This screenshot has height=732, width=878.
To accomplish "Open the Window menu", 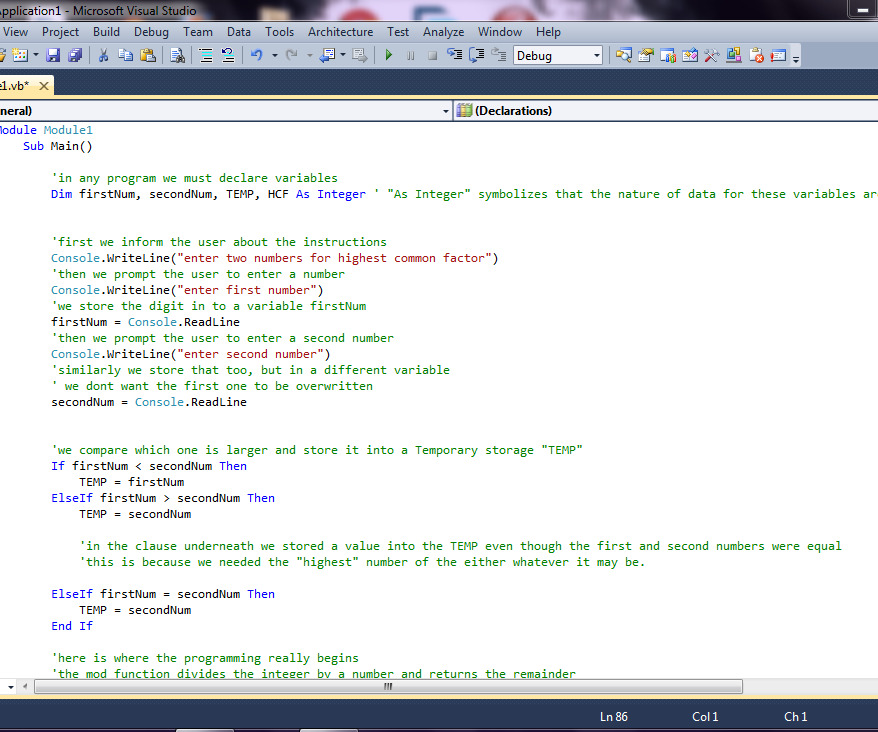I will coord(499,32).
